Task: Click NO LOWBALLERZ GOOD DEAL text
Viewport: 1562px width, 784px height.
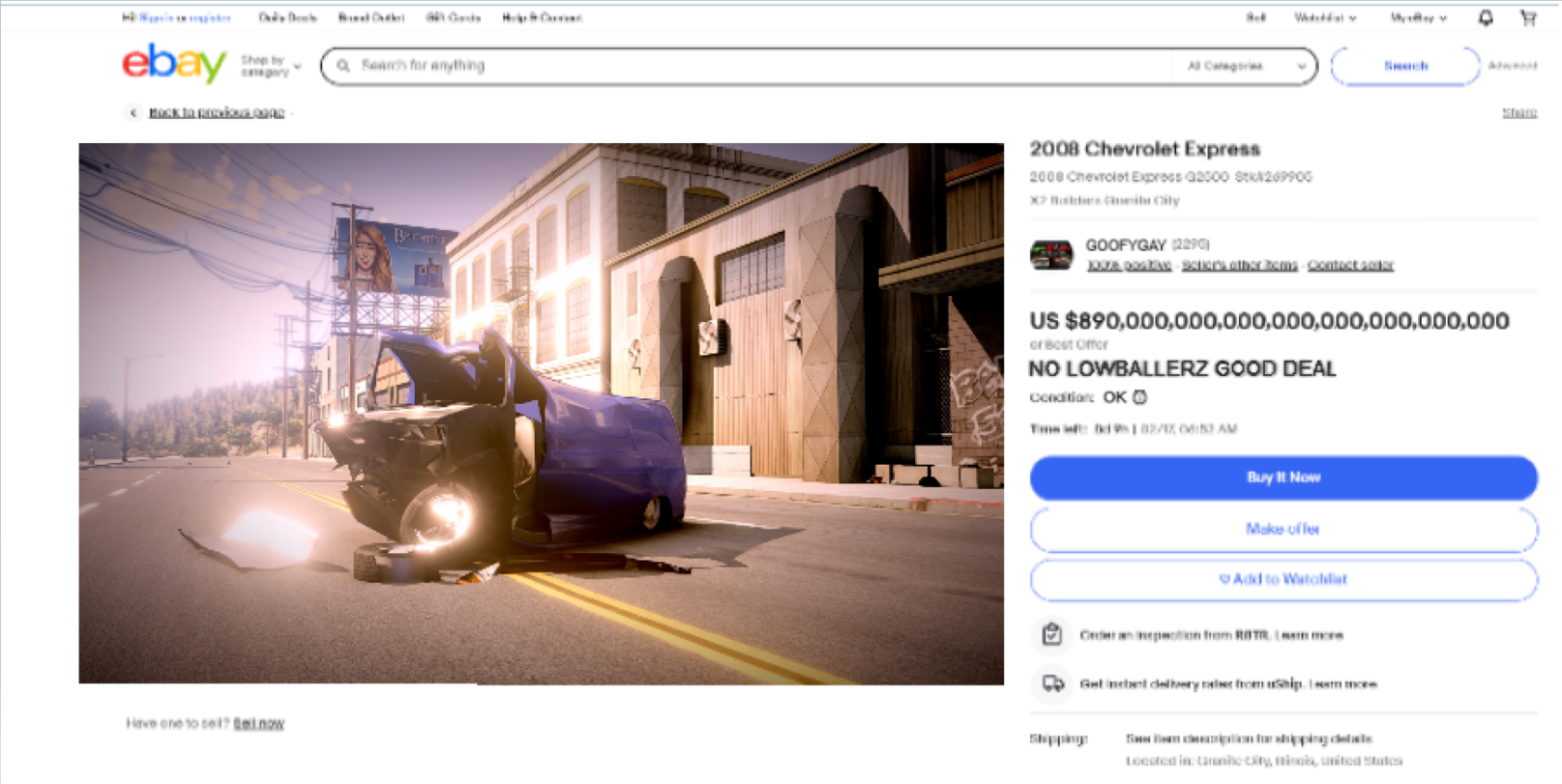Action: [1182, 368]
